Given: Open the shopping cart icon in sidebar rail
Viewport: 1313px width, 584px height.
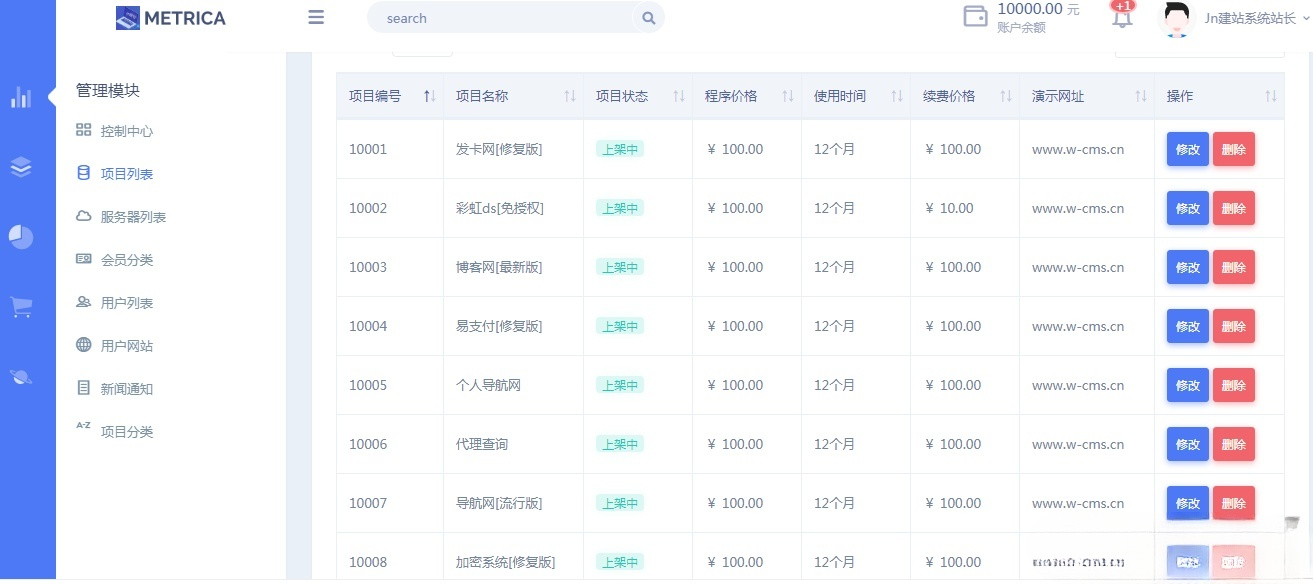Looking at the screenshot, I should (x=20, y=307).
